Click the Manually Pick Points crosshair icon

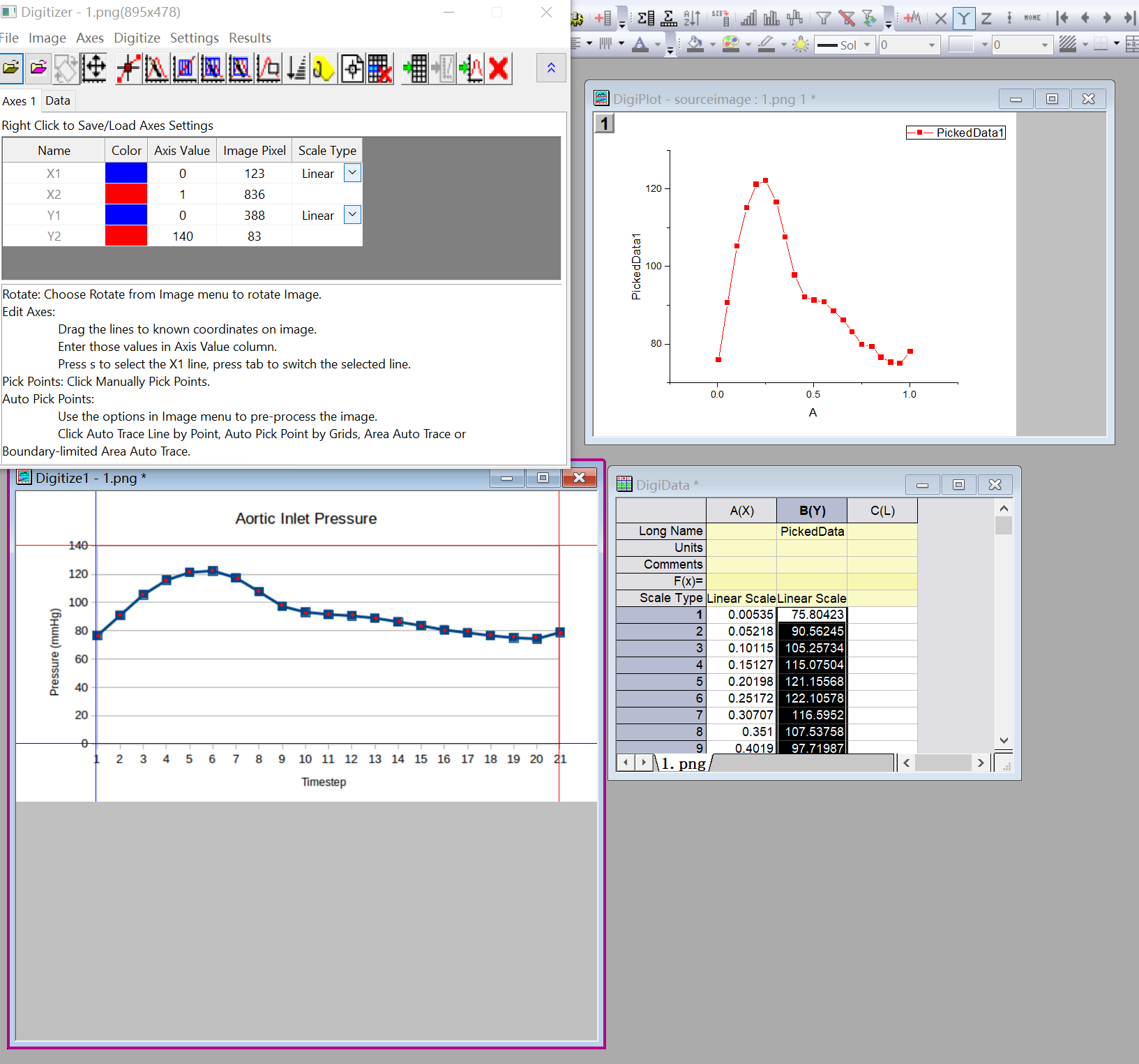click(x=128, y=68)
